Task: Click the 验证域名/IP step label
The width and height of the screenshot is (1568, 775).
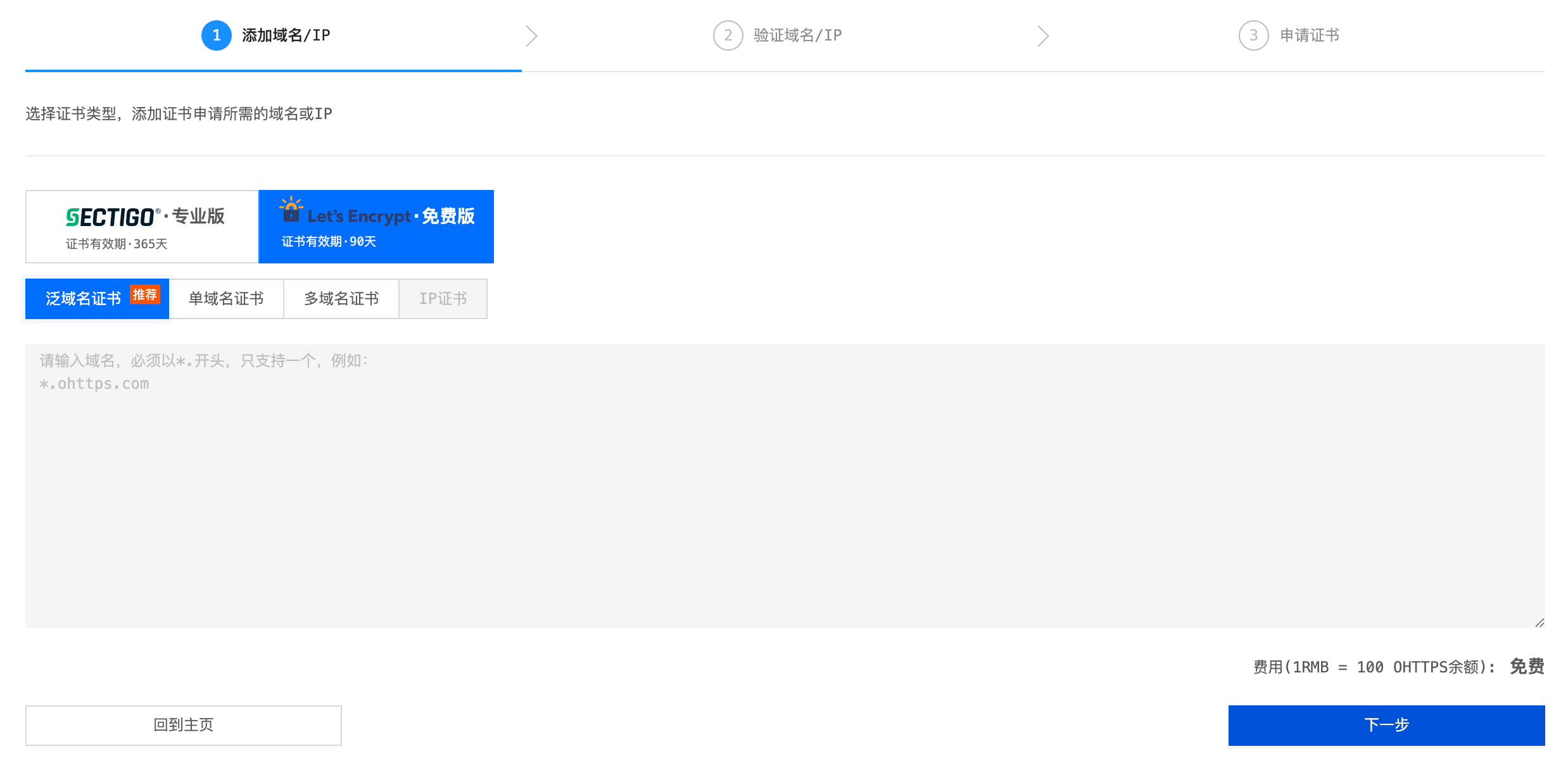Action: coord(797,35)
